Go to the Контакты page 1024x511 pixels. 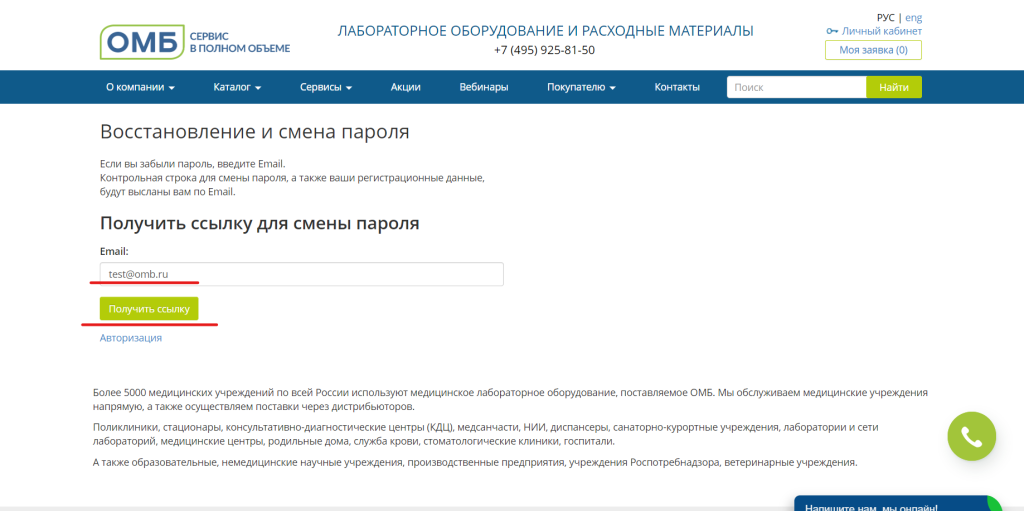pyautogui.click(x=677, y=87)
